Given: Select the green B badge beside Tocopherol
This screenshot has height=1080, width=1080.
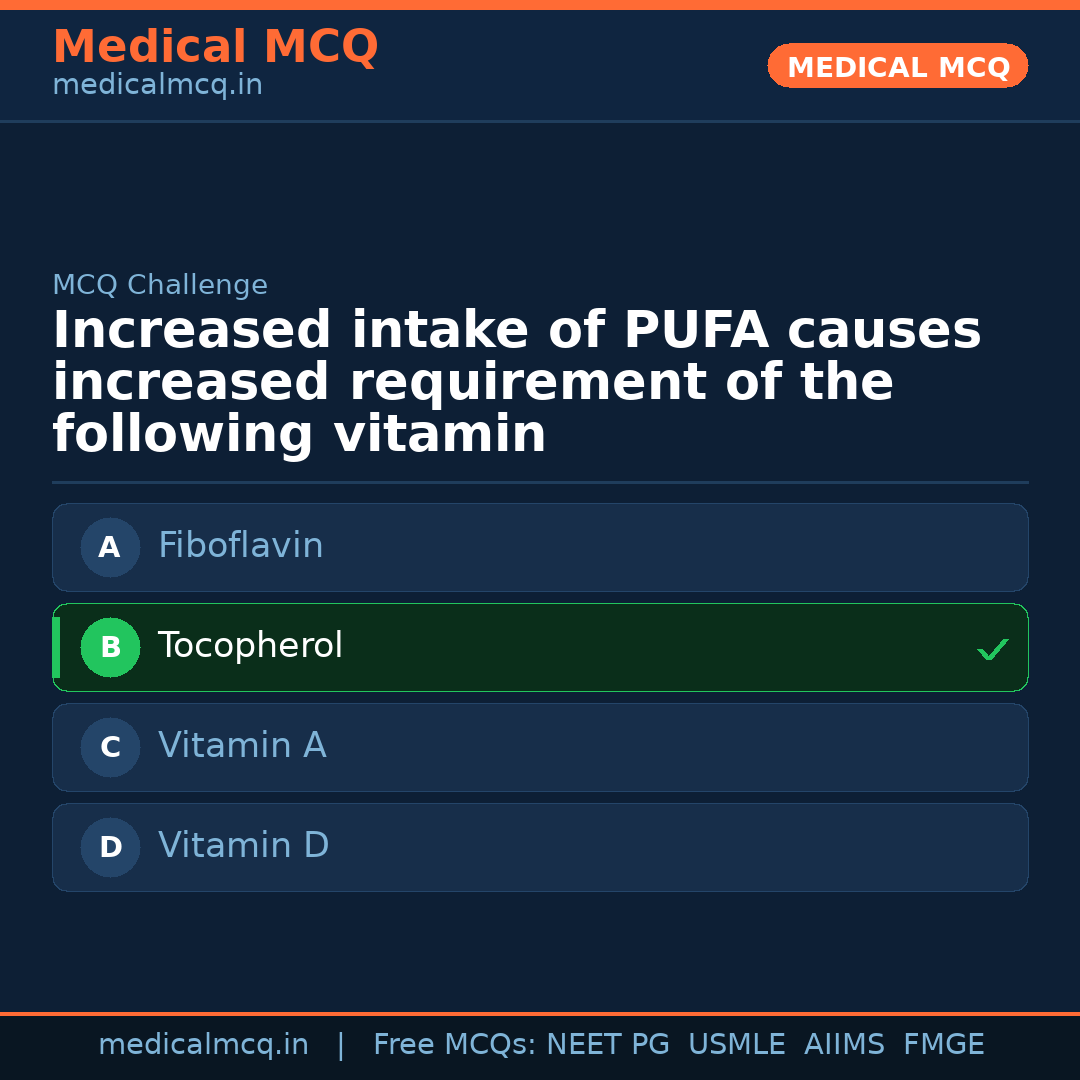Looking at the screenshot, I should pos(110,647).
